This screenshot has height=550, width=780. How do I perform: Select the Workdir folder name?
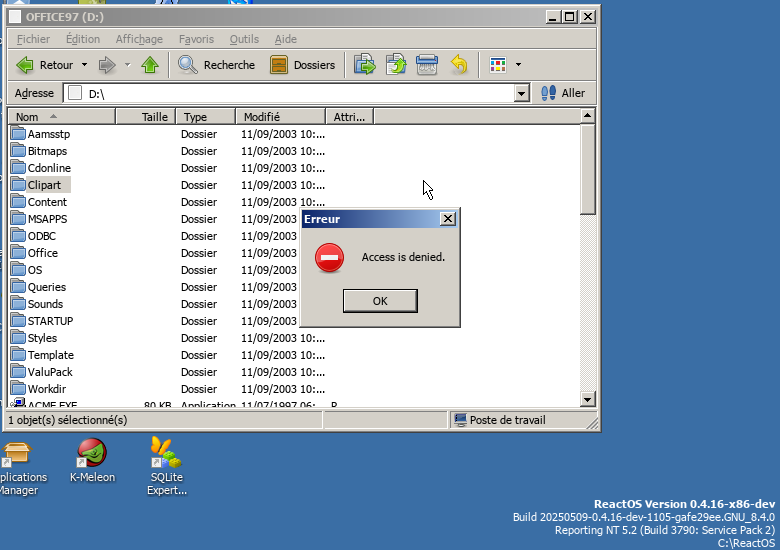tap(47, 389)
